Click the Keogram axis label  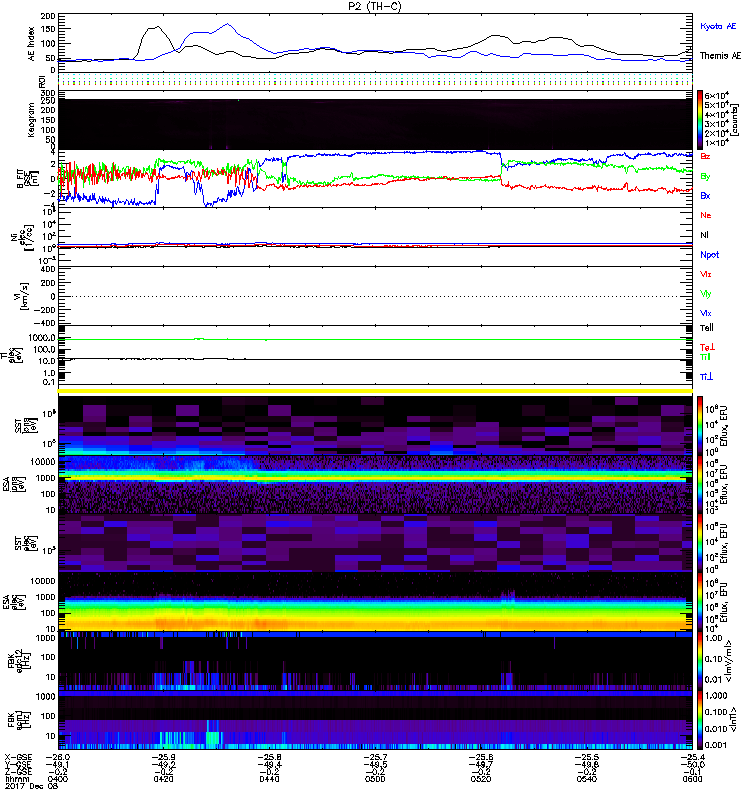coord(31,119)
